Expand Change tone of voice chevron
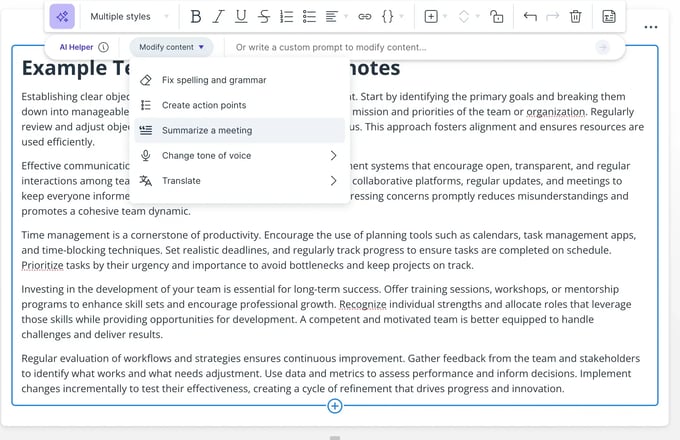 click(333, 155)
